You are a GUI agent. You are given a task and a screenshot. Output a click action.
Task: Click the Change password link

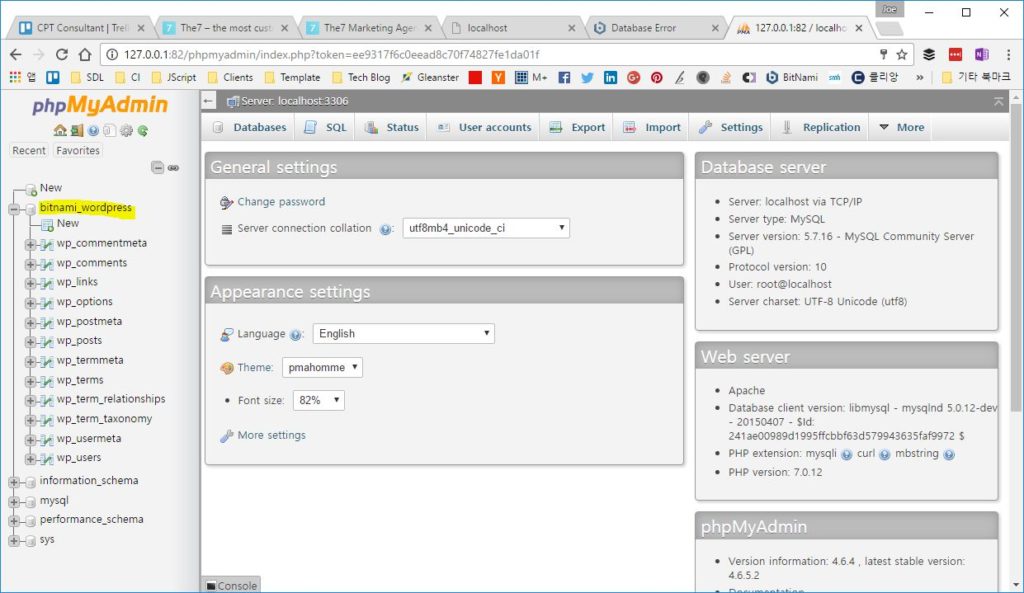click(281, 202)
